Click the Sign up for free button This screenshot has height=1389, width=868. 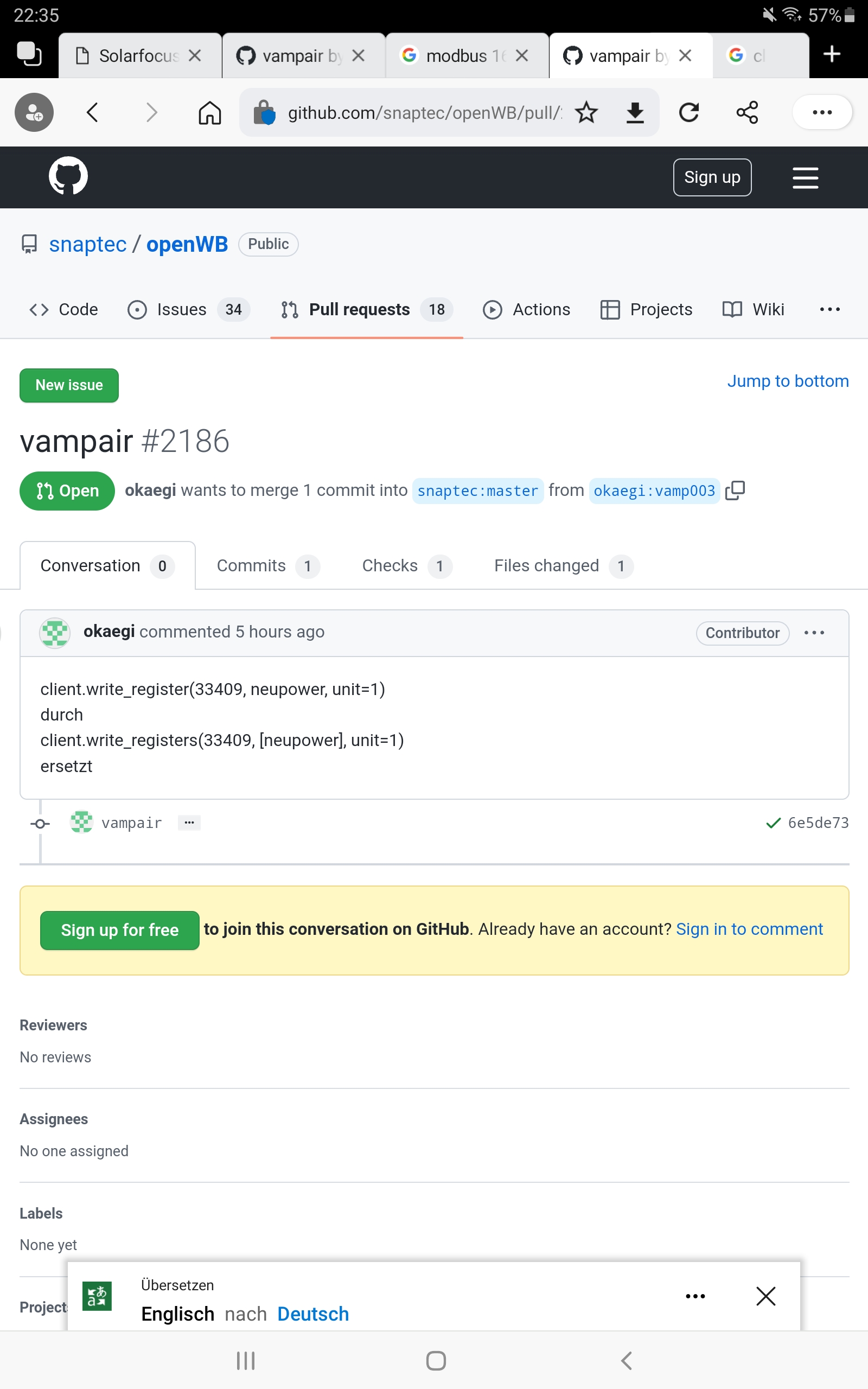coord(119,930)
